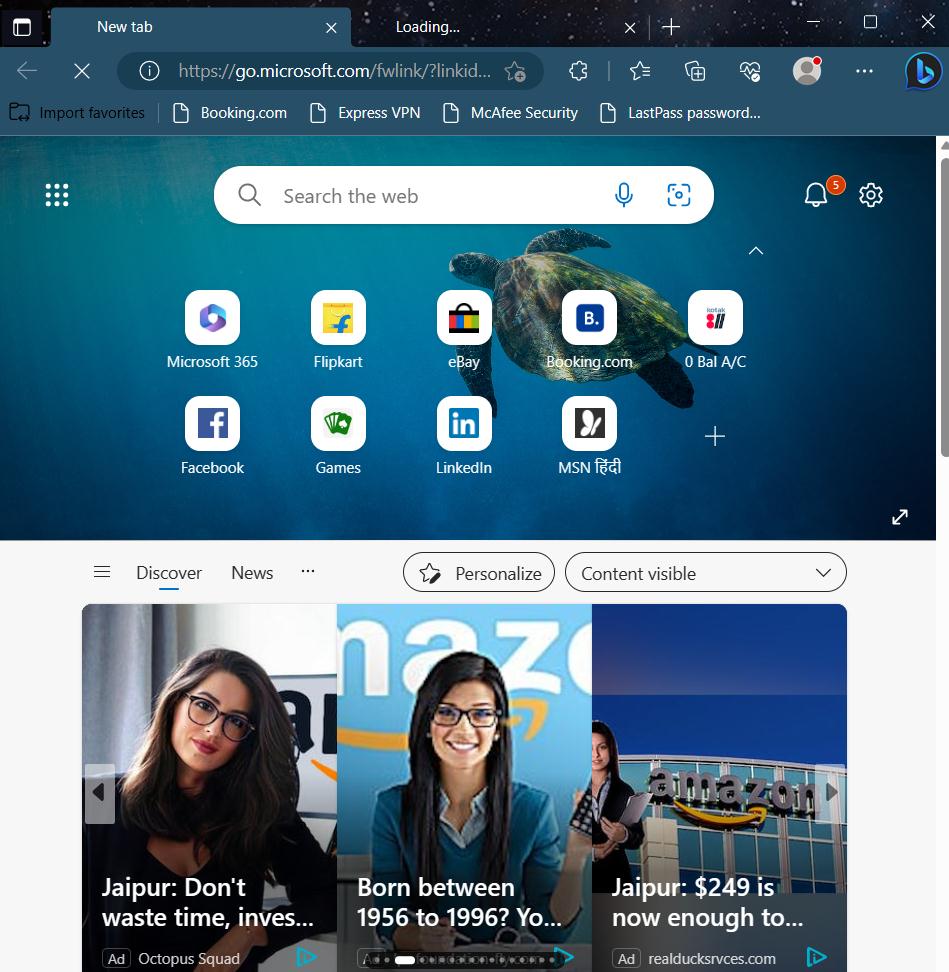Show the next carousel slide
The height and width of the screenshot is (972, 949).
831,793
